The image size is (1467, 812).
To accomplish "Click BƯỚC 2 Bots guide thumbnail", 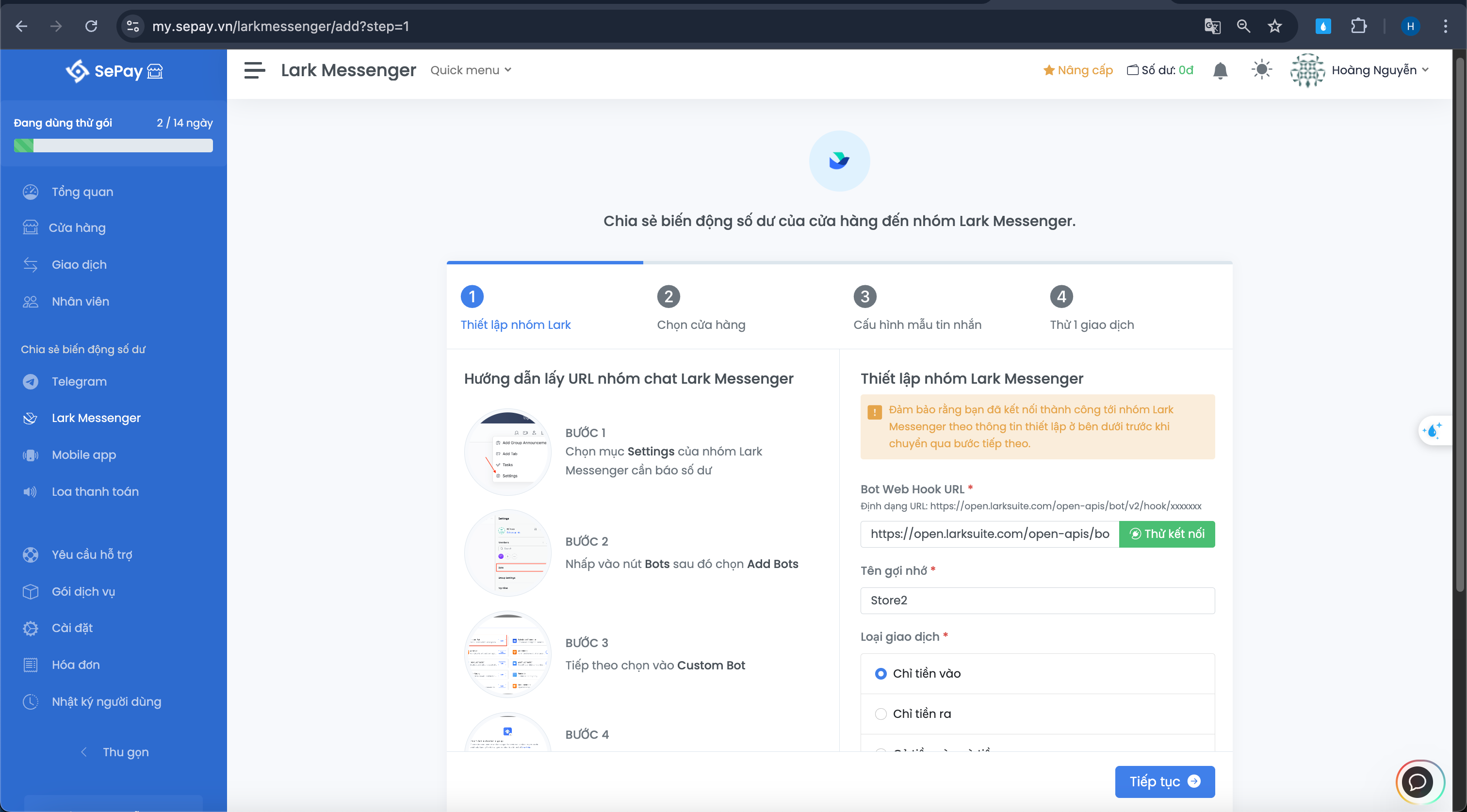I will (x=507, y=553).
